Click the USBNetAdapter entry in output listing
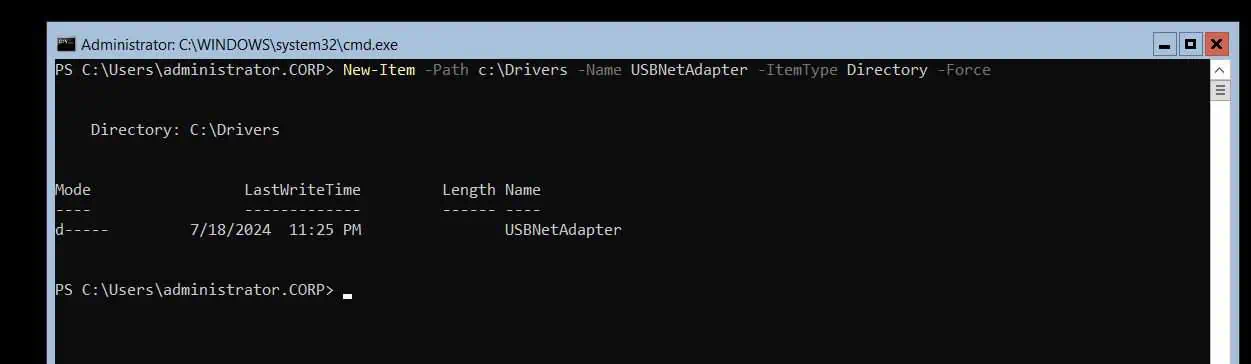Screen dimensions: 1251x364 (x=563, y=230)
